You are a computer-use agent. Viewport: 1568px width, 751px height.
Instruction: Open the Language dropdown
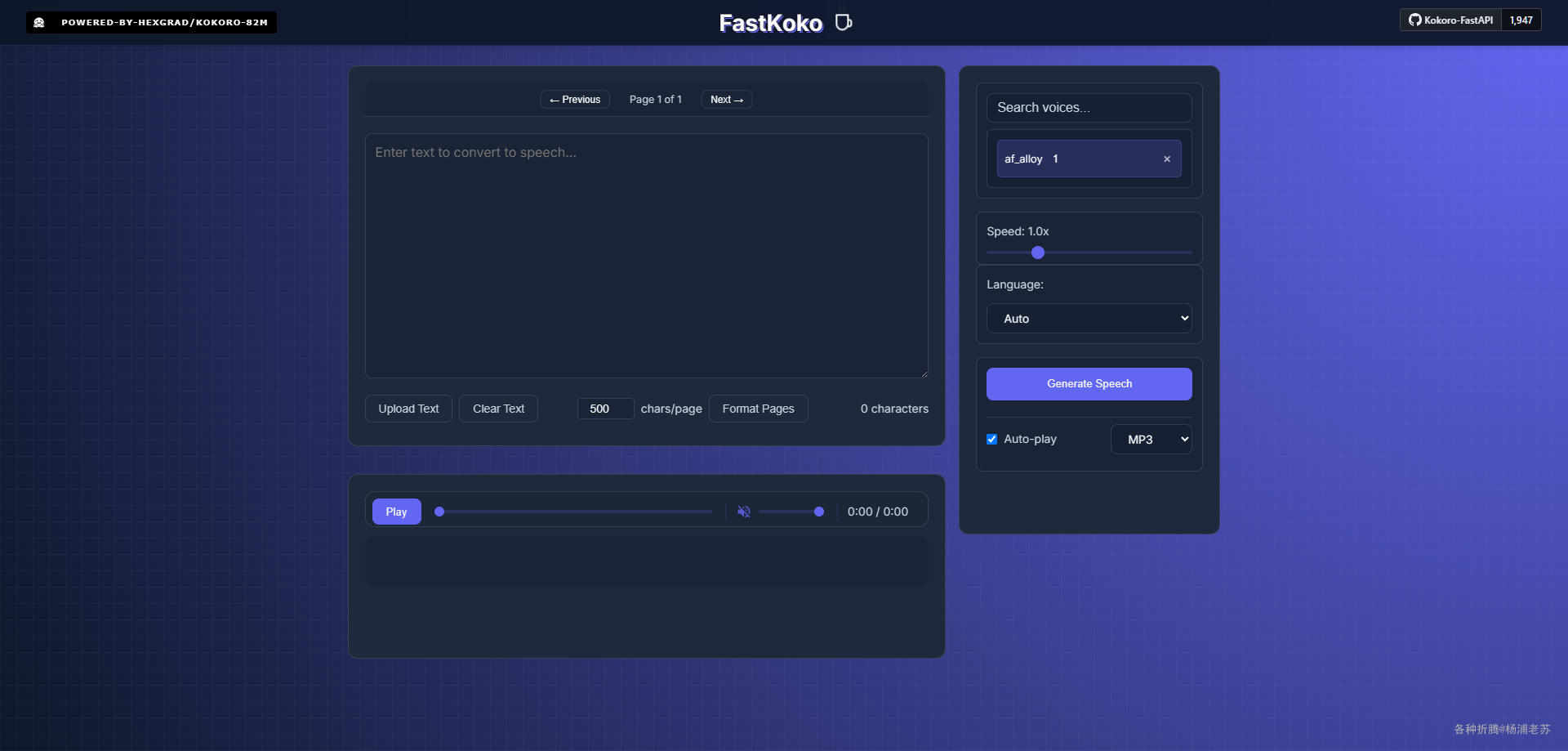1089,319
